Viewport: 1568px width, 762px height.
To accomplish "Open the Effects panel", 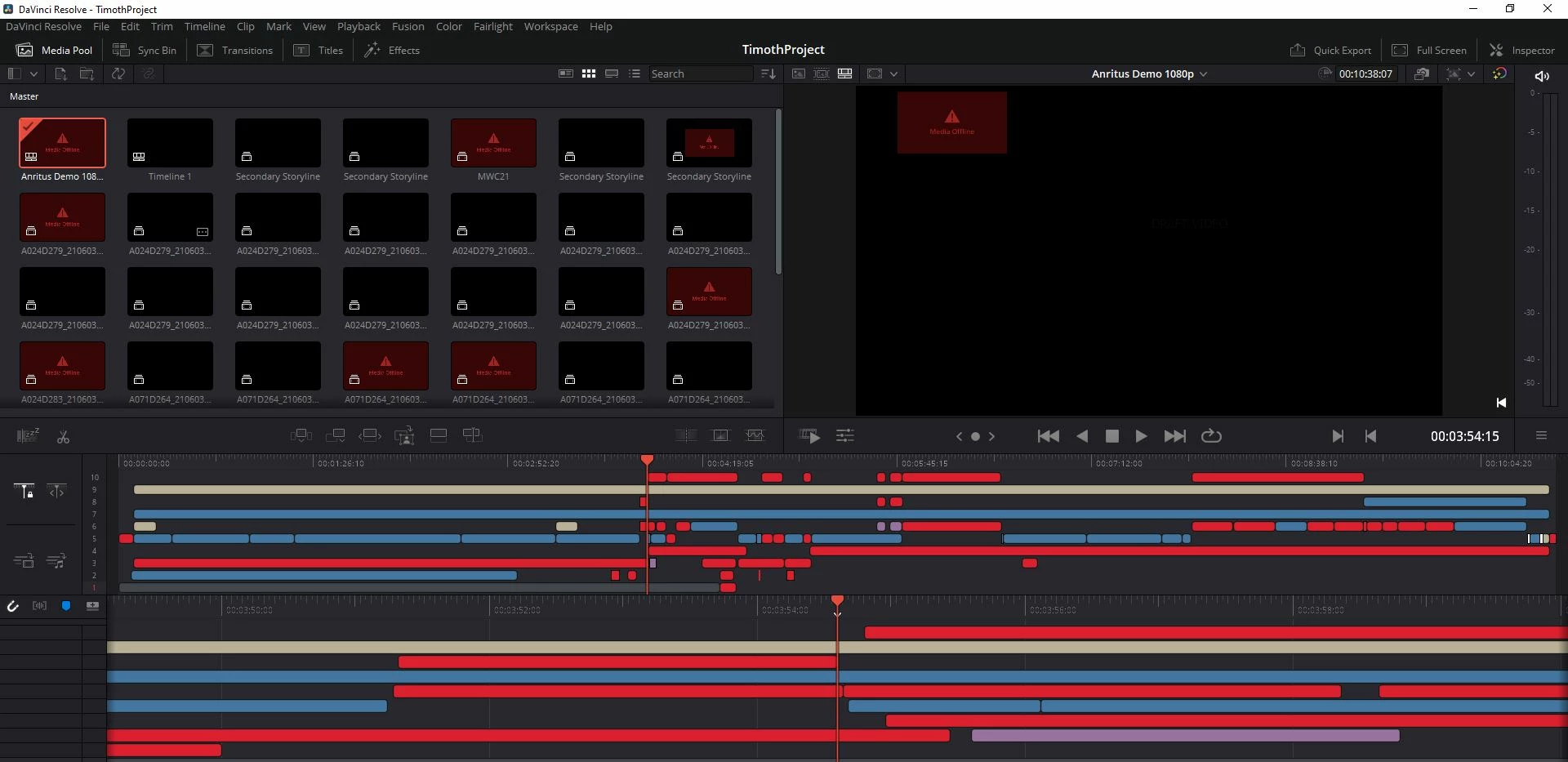I will tap(392, 50).
